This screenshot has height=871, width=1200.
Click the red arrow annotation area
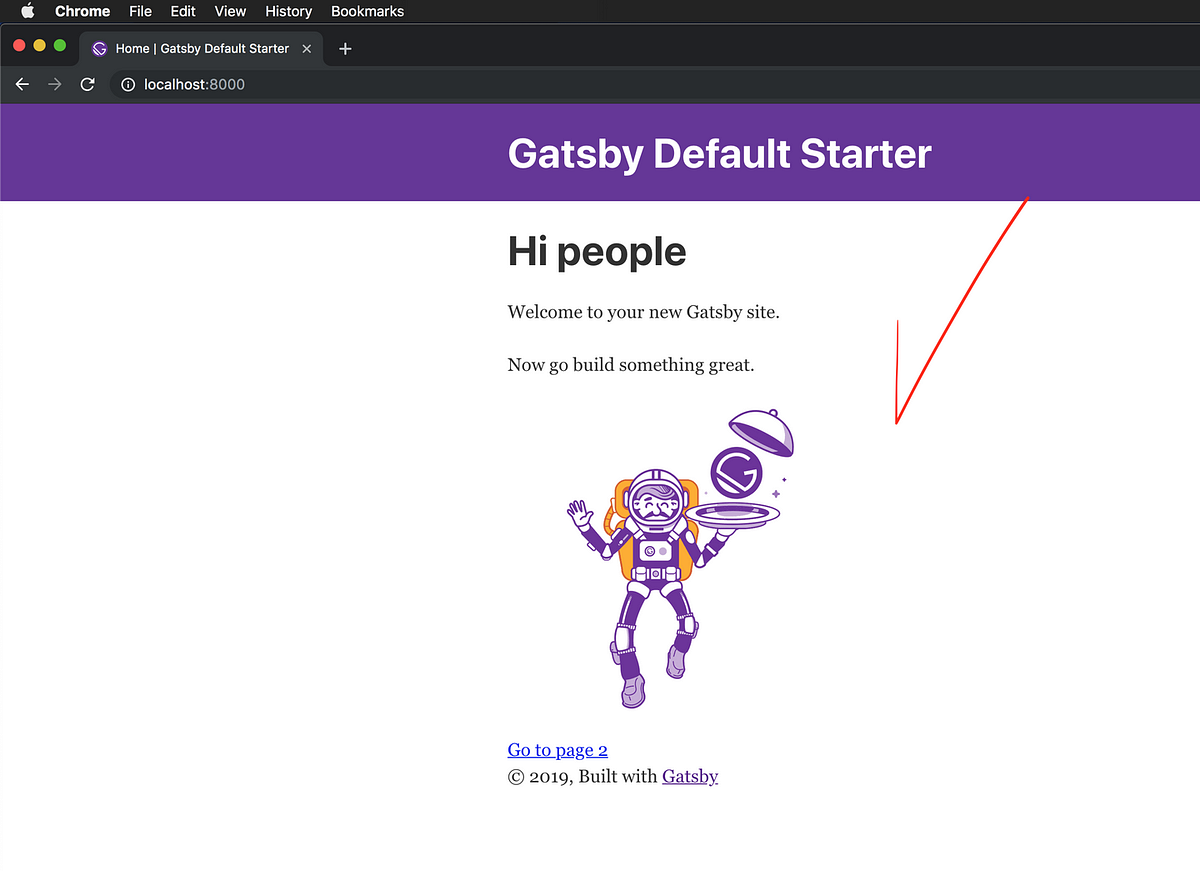point(960,310)
